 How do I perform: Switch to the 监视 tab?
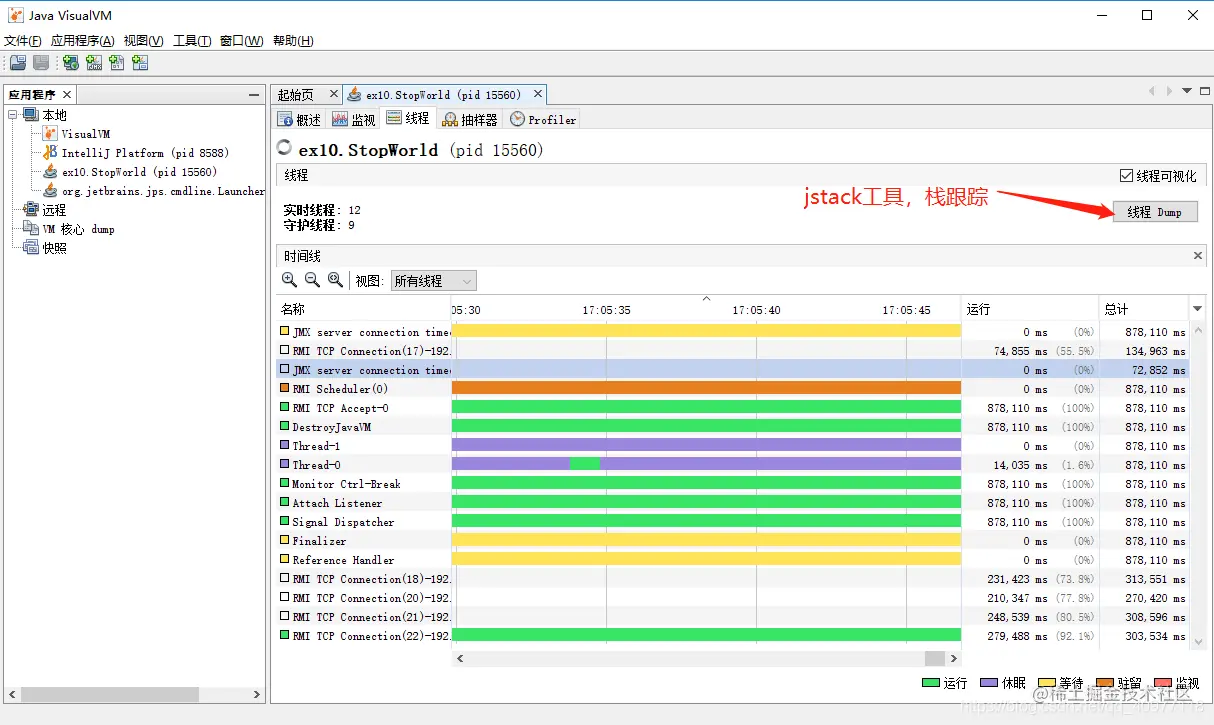[x=354, y=119]
